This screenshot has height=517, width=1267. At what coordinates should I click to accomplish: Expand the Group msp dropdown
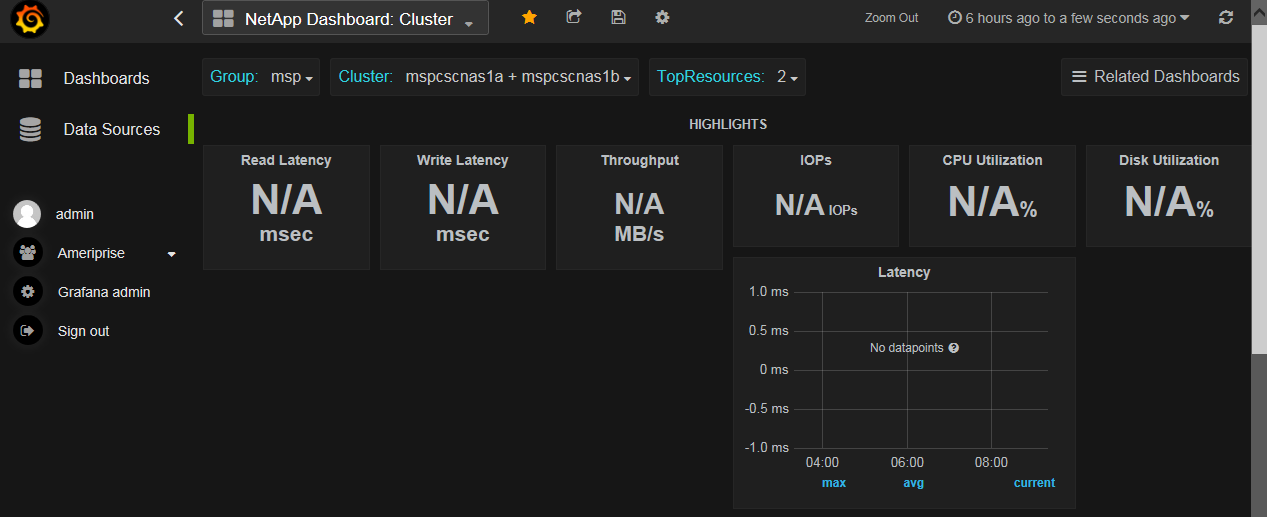292,77
